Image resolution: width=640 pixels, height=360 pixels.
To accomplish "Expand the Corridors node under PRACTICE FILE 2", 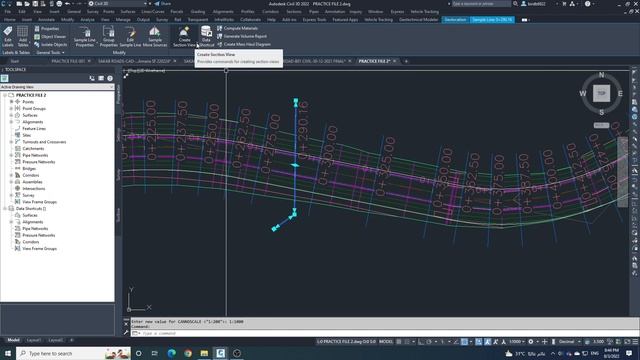I will pos(11,175).
